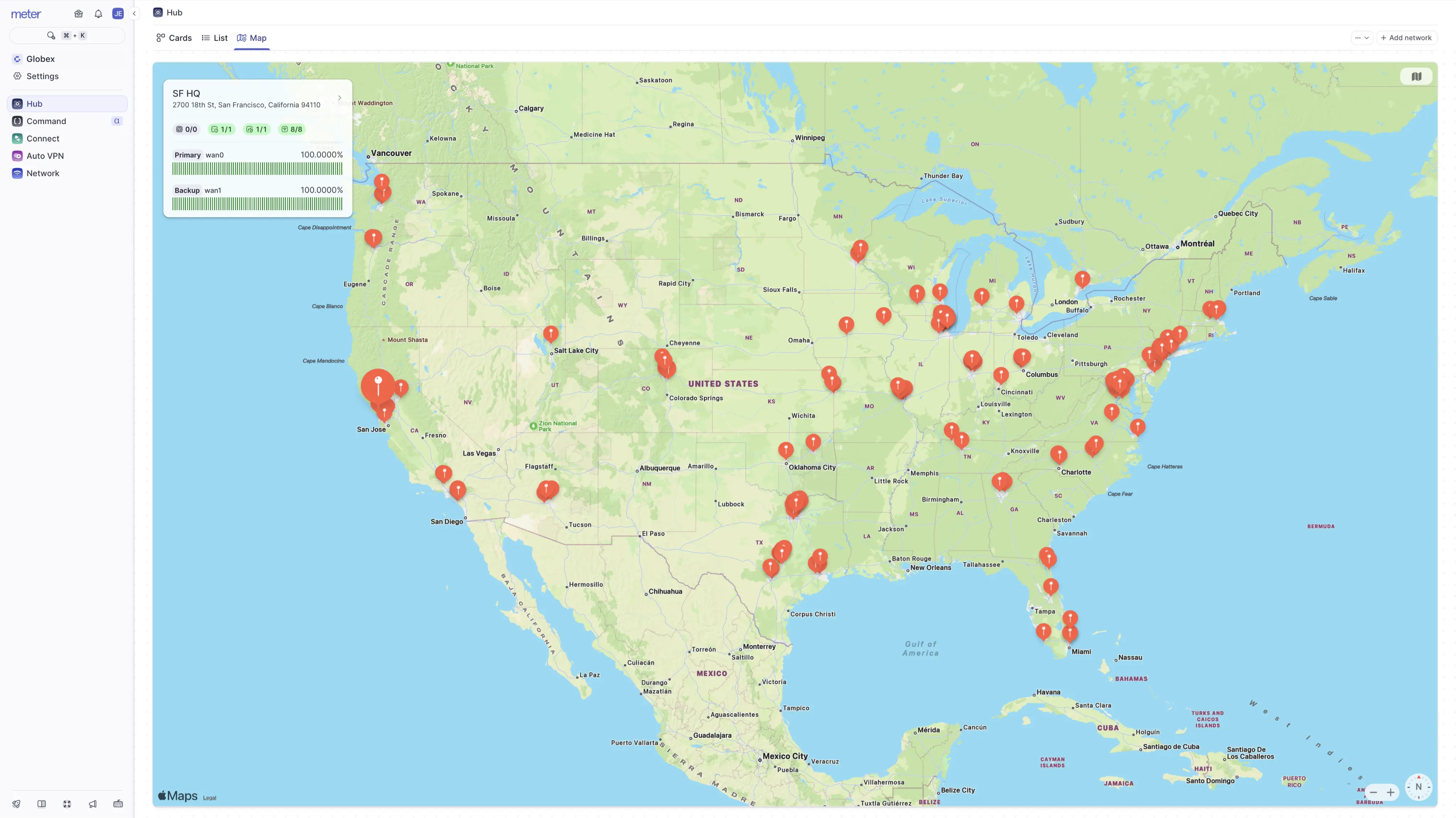Click the Add network button
Viewport: 1456px width, 818px height.
click(x=1406, y=38)
